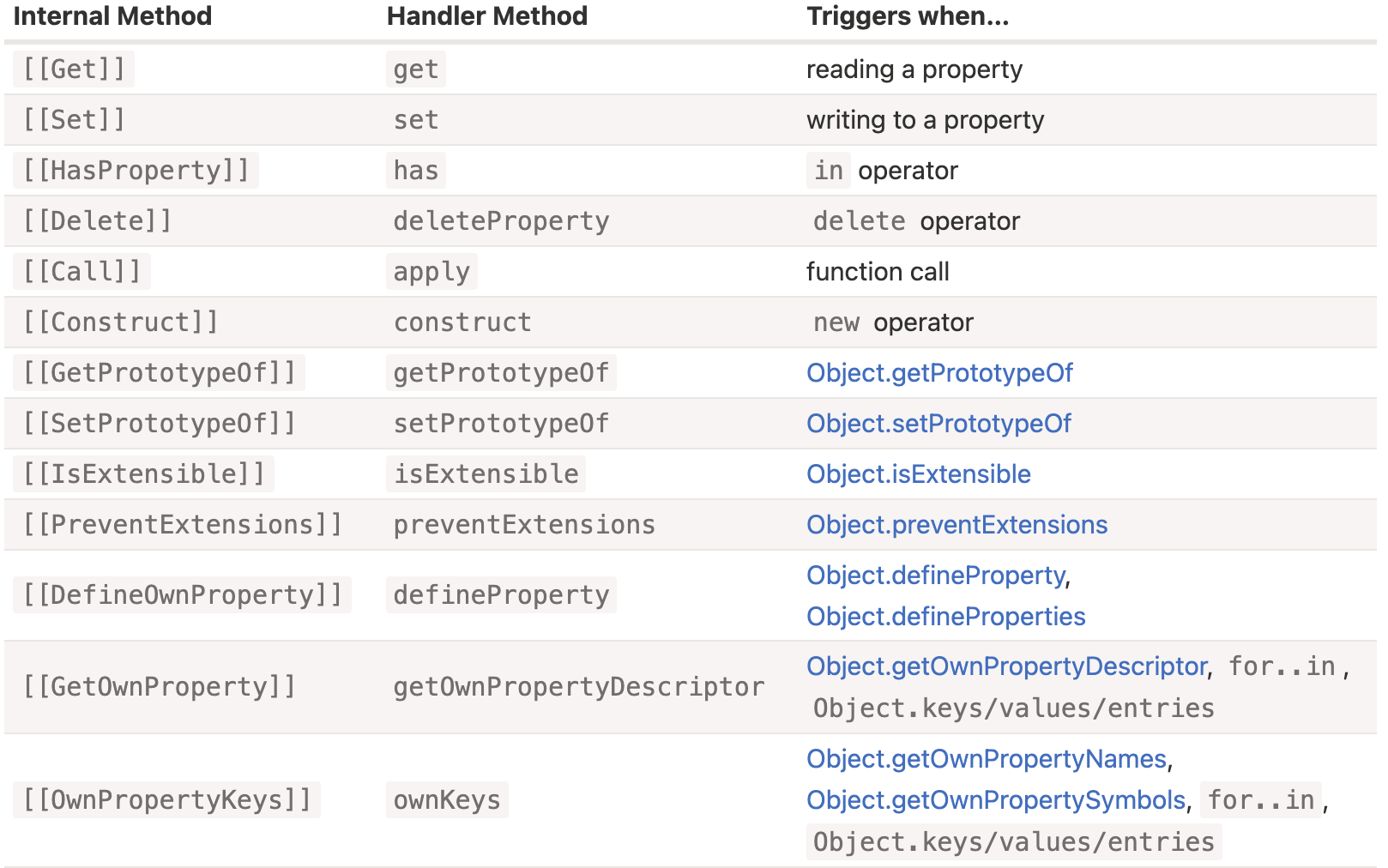Follow the Object.getOwnPropertyDescriptor link

coord(1006,666)
